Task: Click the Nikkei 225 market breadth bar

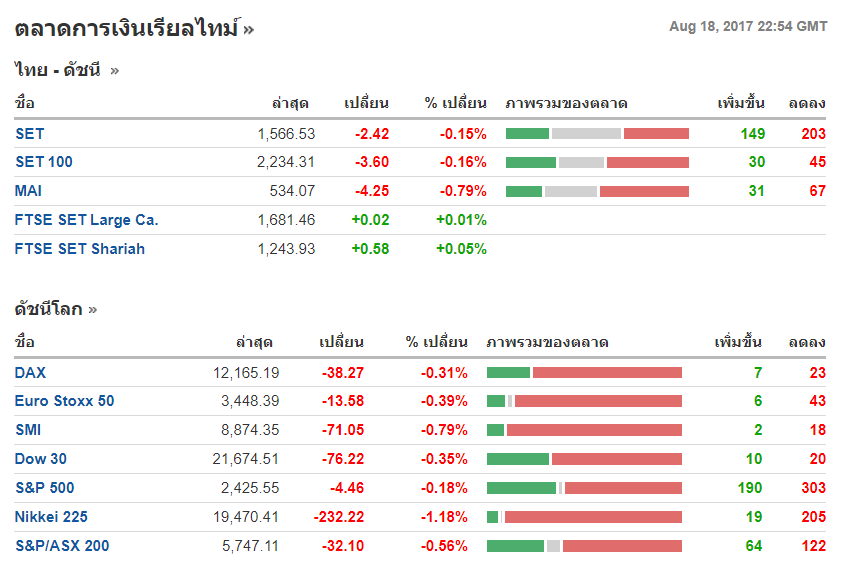Action: coord(584,517)
